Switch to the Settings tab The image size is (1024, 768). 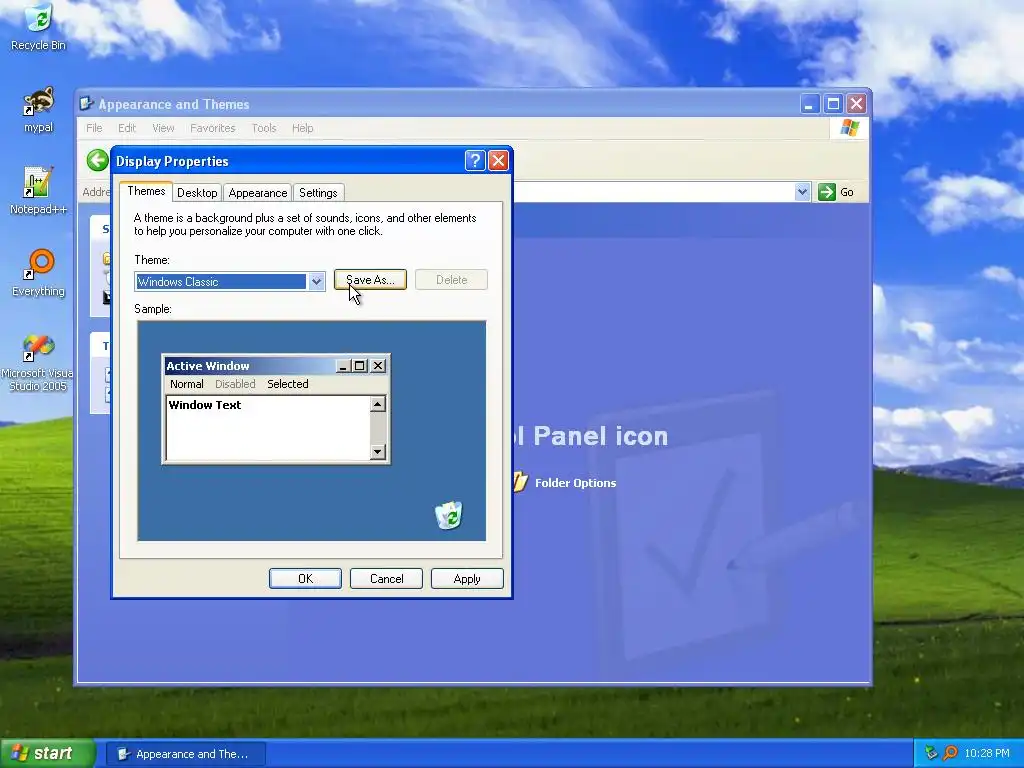[318, 193]
